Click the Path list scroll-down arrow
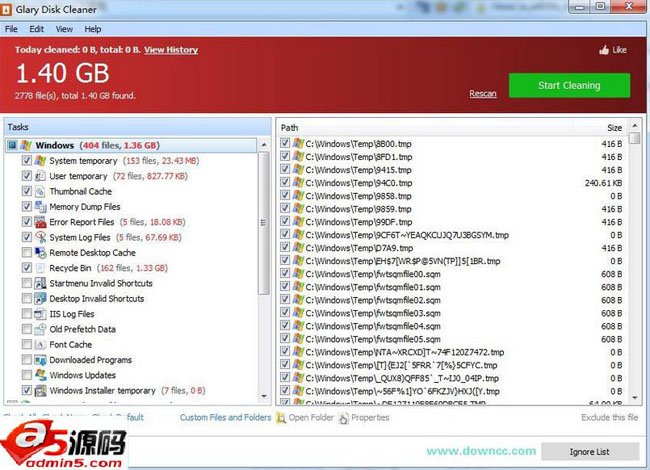Image resolution: width=650 pixels, height=470 pixels. click(x=635, y=398)
